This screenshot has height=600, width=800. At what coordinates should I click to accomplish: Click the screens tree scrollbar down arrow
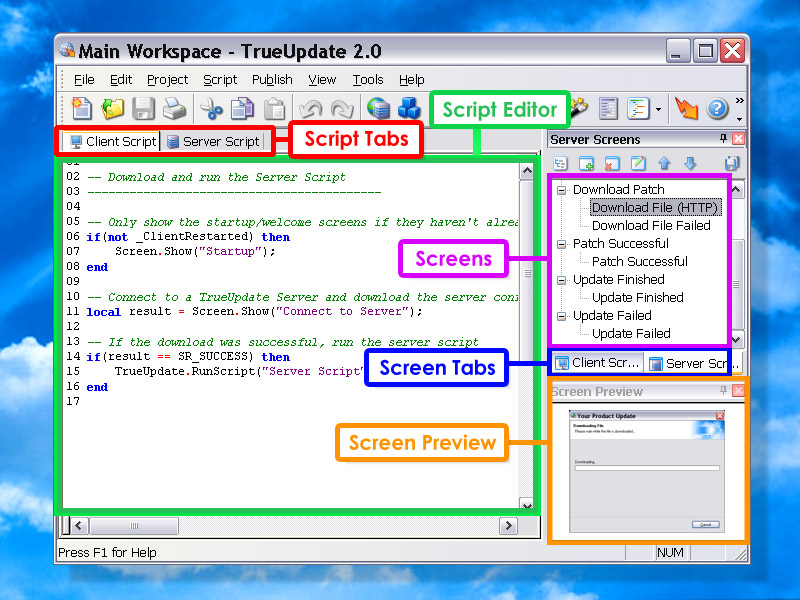click(737, 339)
